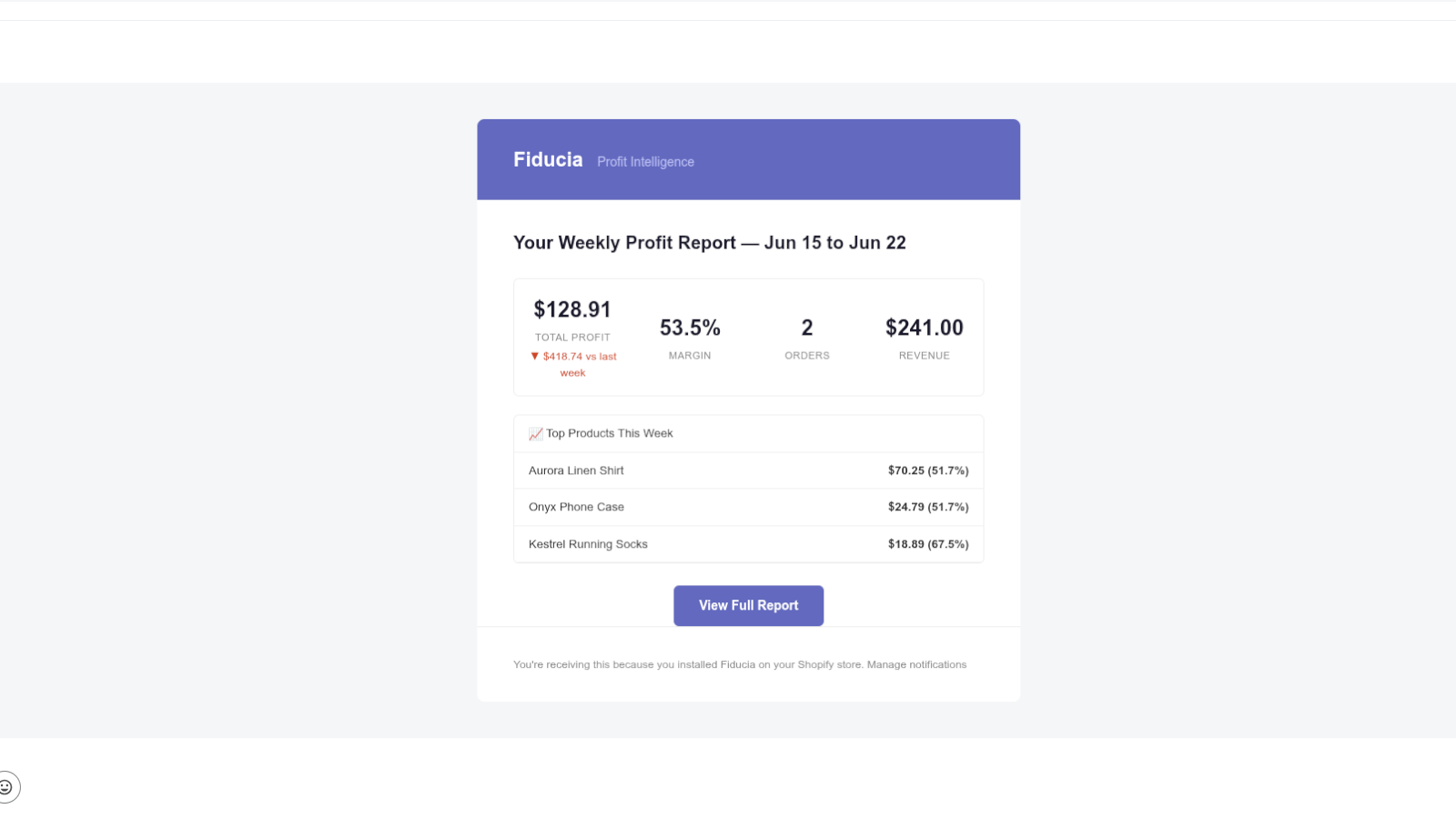
Task: Open the Manage notifications link
Action: 916,664
